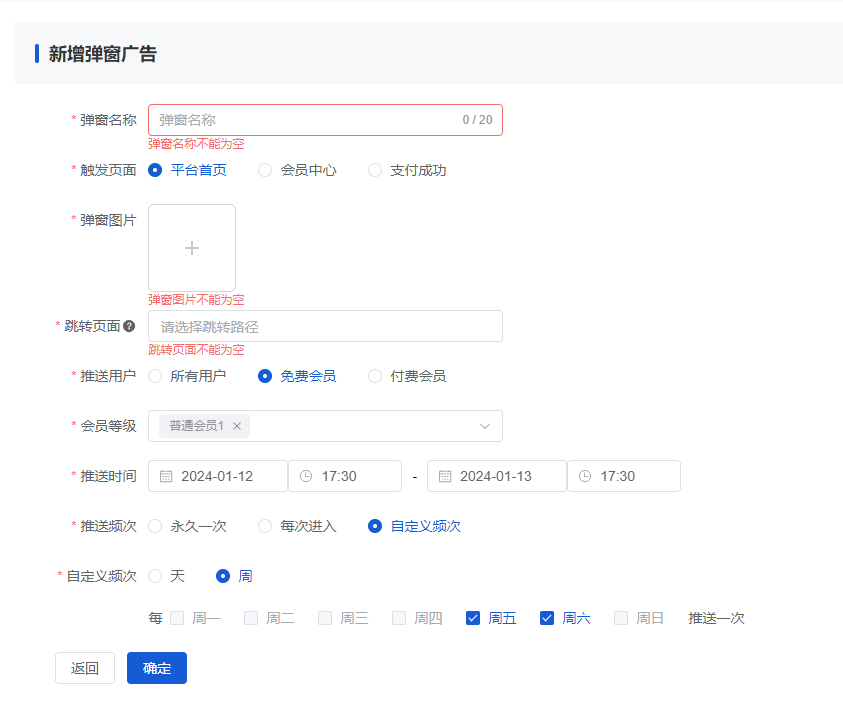The width and height of the screenshot is (843, 719).
Task: Click the 0 / 20 character counter
Action: pos(477,120)
